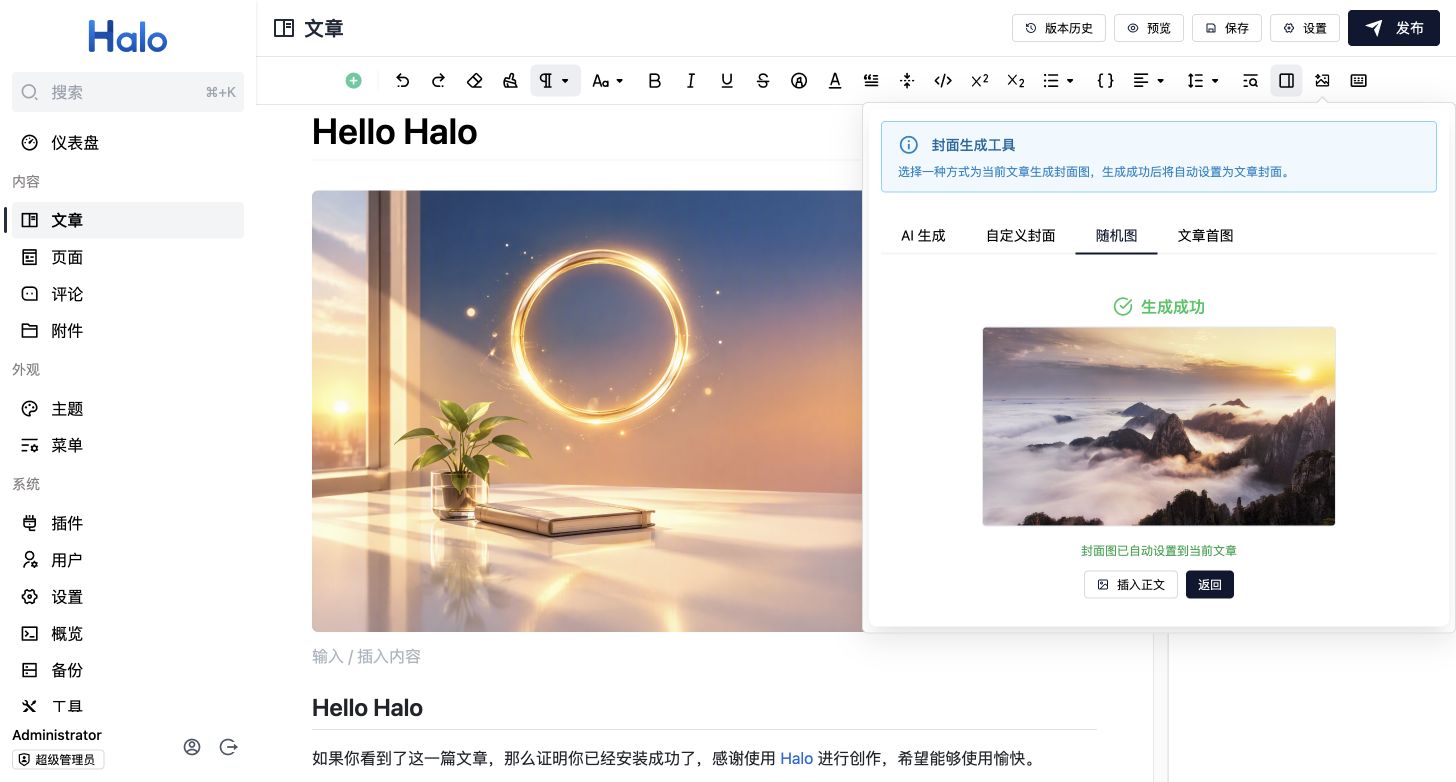The image size is (1456, 782).
Task: Click the text color A icon
Action: coord(835,81)
